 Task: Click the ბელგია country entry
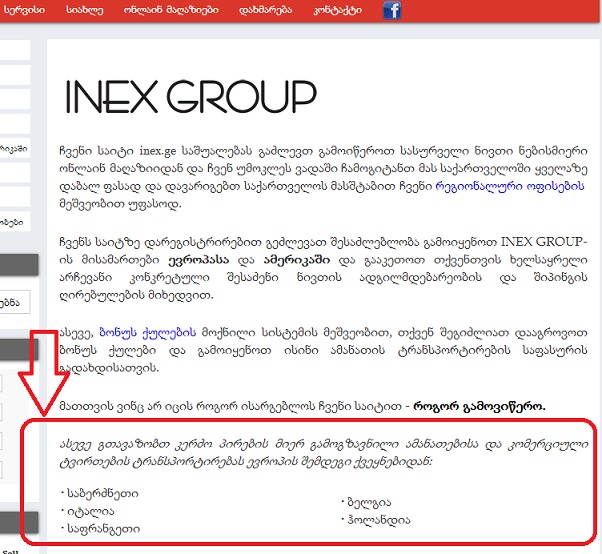[369, 502]
